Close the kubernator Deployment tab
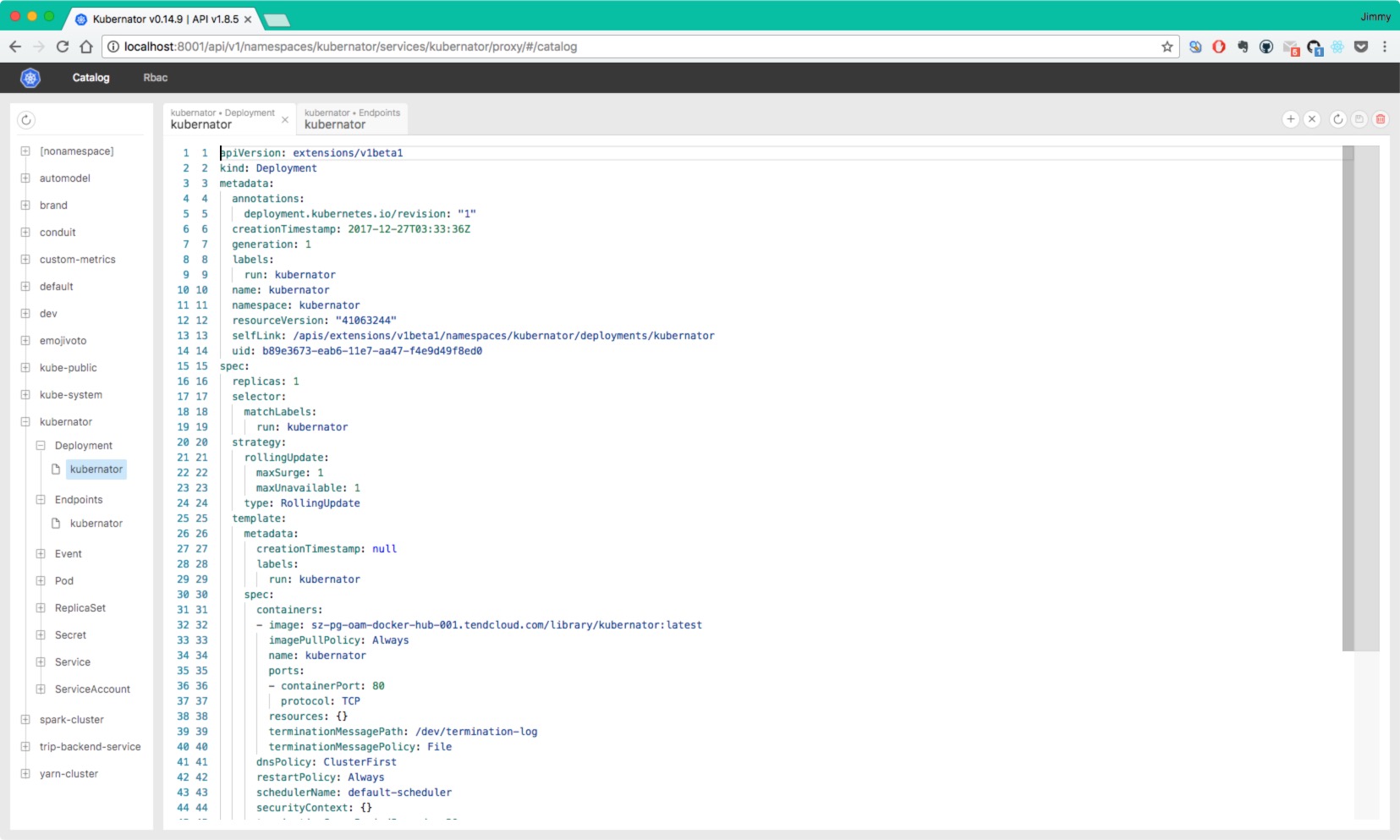 (285, 120)
